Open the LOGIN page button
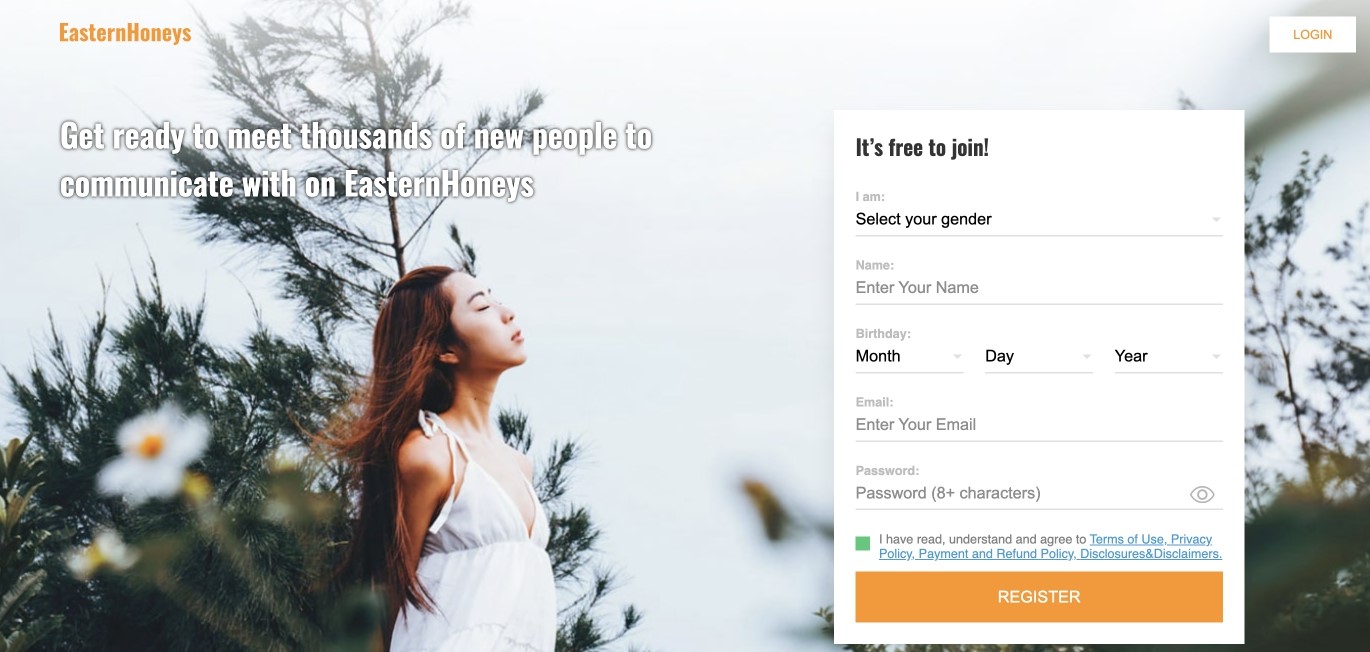Viewport: 1370px width, 652px height. (x=1312, y=34)
